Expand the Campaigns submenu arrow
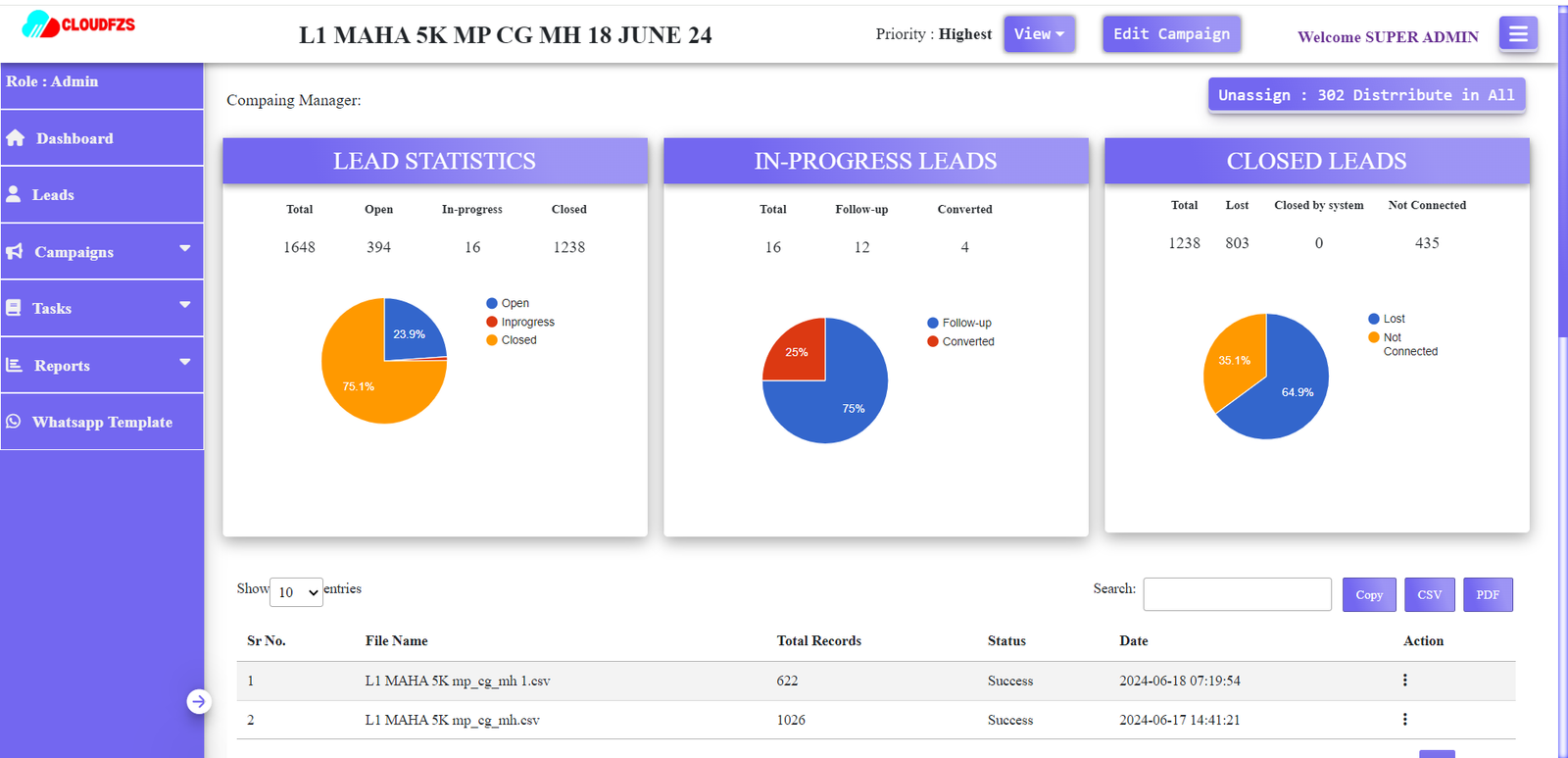Viewport: 1568px width, 758px height. coord(185,249)
